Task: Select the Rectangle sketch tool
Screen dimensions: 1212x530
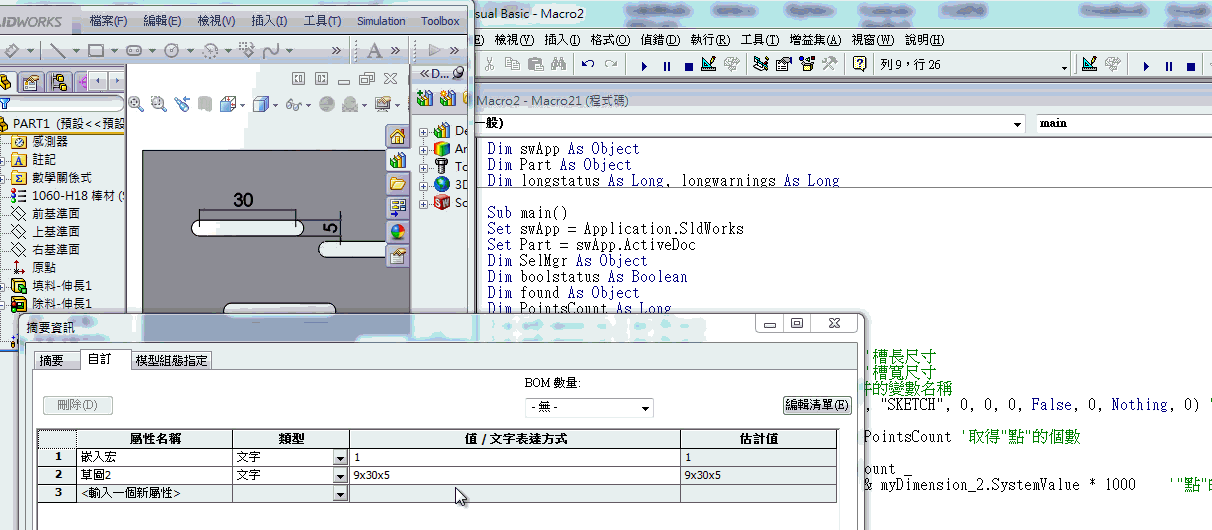Action: click(96, 50)
